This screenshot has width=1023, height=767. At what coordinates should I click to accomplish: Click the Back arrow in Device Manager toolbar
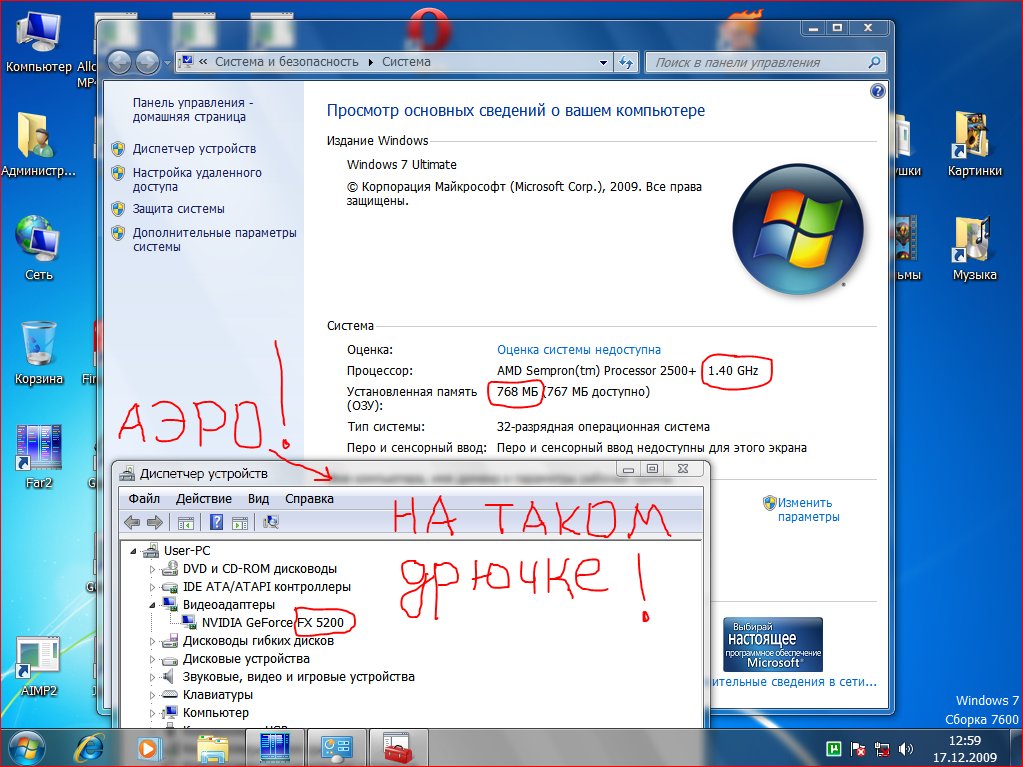coord(132,522)
